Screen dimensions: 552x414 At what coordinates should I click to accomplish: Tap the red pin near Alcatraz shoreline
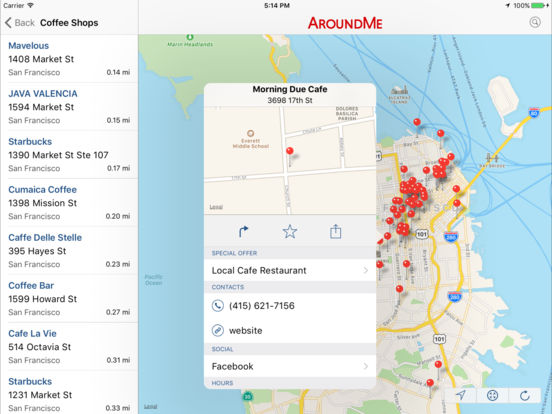pyautogui.click(x=417, y=123)
